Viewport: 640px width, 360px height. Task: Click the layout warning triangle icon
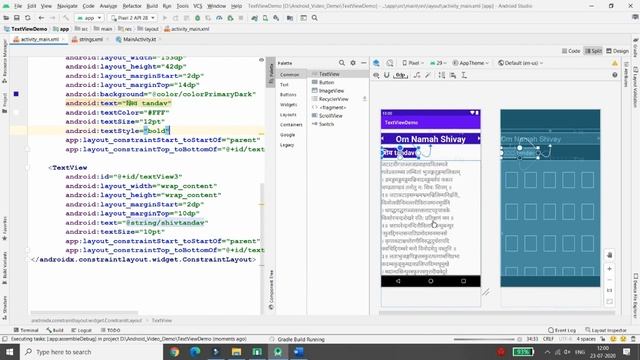click(x=614, y=63)
